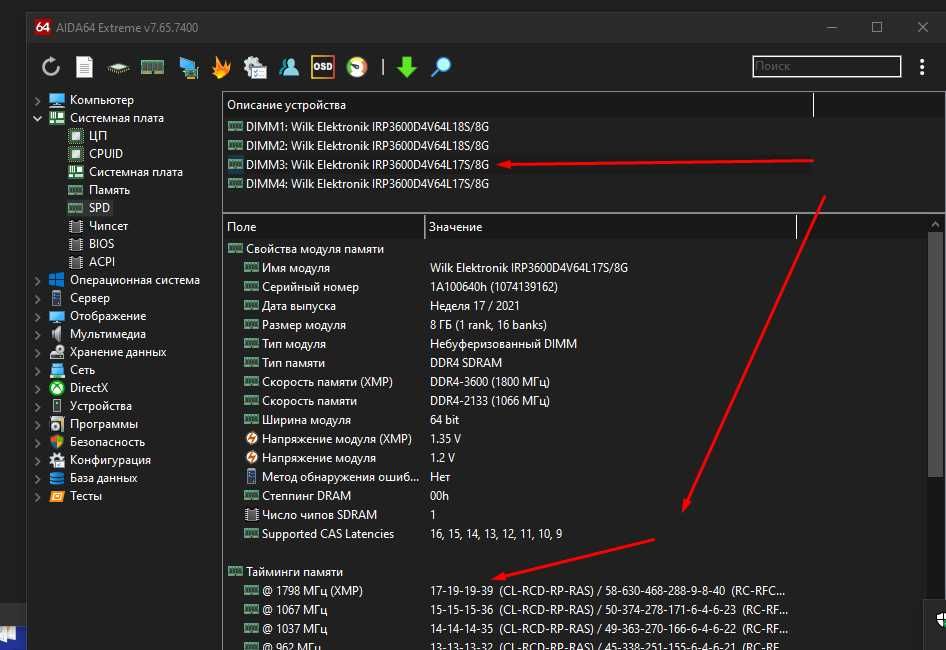The width and height of the screenshot is (946, 650).
Task: Click the motherboard chip toolbar icon
Action: tap(118, 68)
